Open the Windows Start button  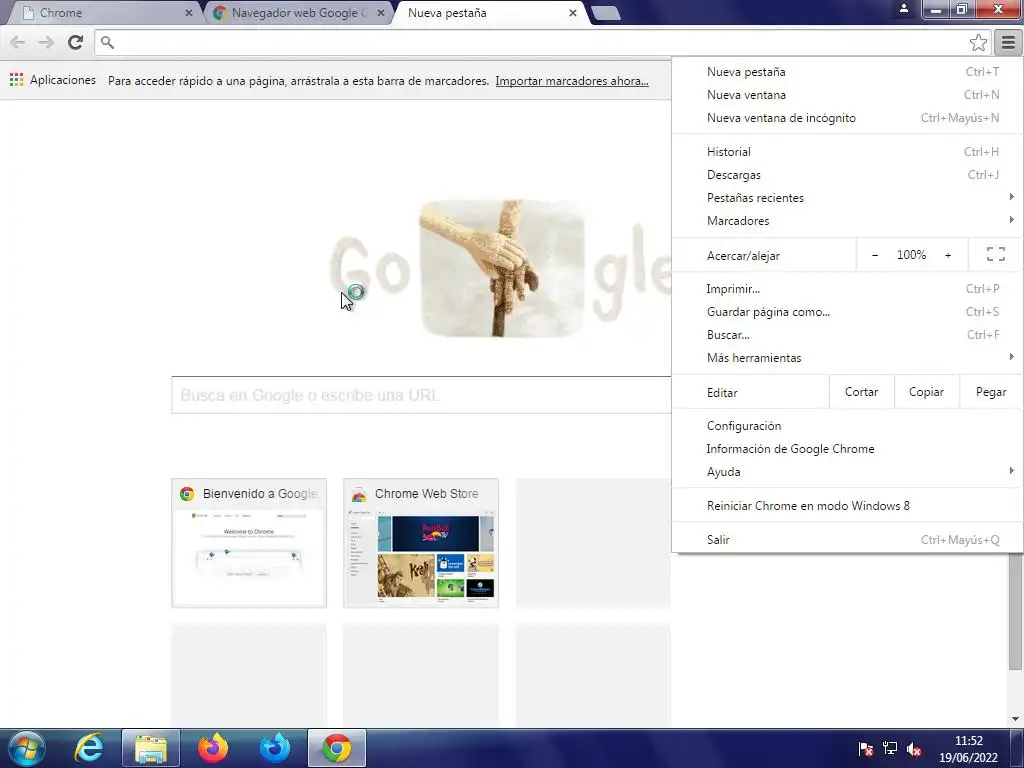(x=27, y=748)
